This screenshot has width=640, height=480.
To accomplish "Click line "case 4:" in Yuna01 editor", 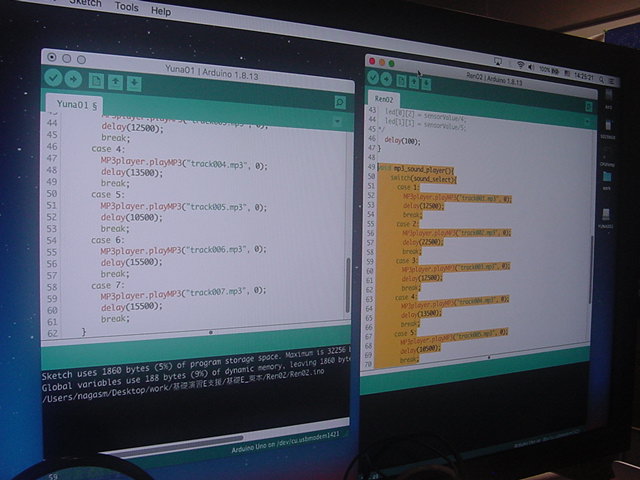I will (108, 149).
